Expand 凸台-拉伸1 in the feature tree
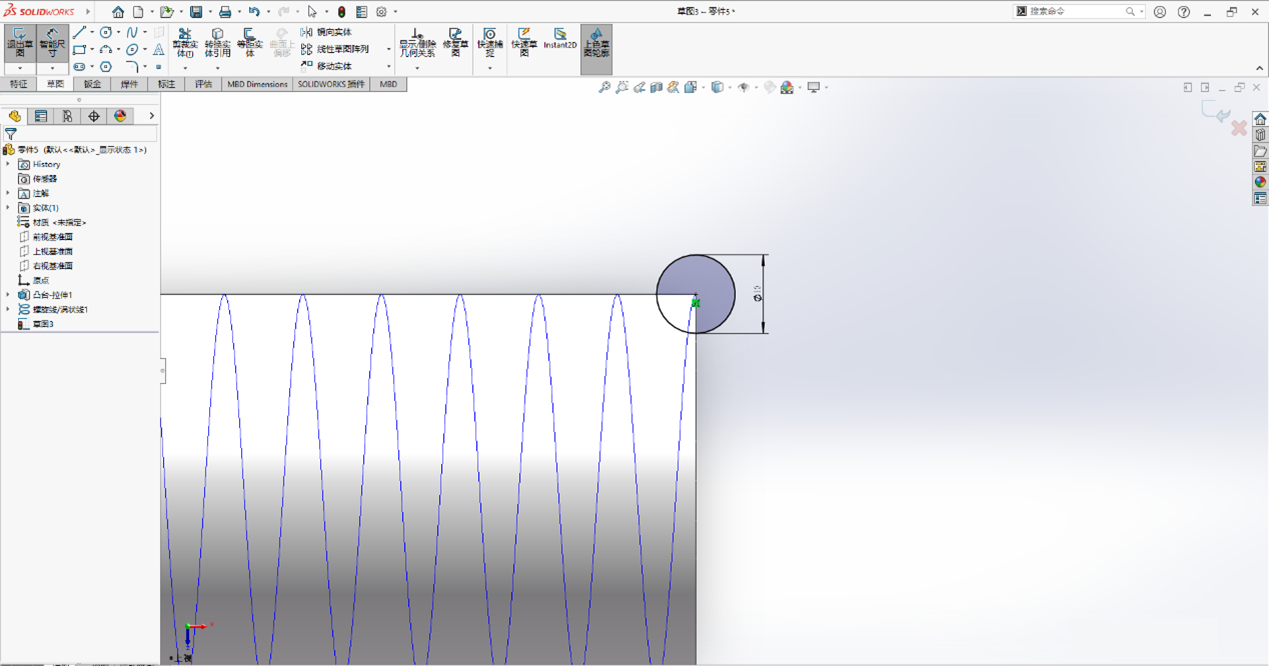Image resolution: width=1269 pixels, height=666 pixels. point(10,295)
